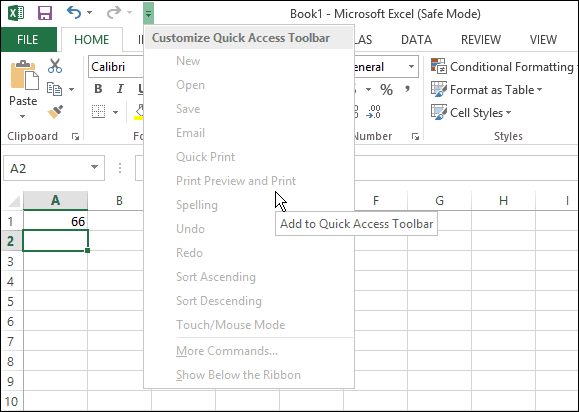
Task: Choose Sort Ascending menu entry
Action: coord(249,277)
